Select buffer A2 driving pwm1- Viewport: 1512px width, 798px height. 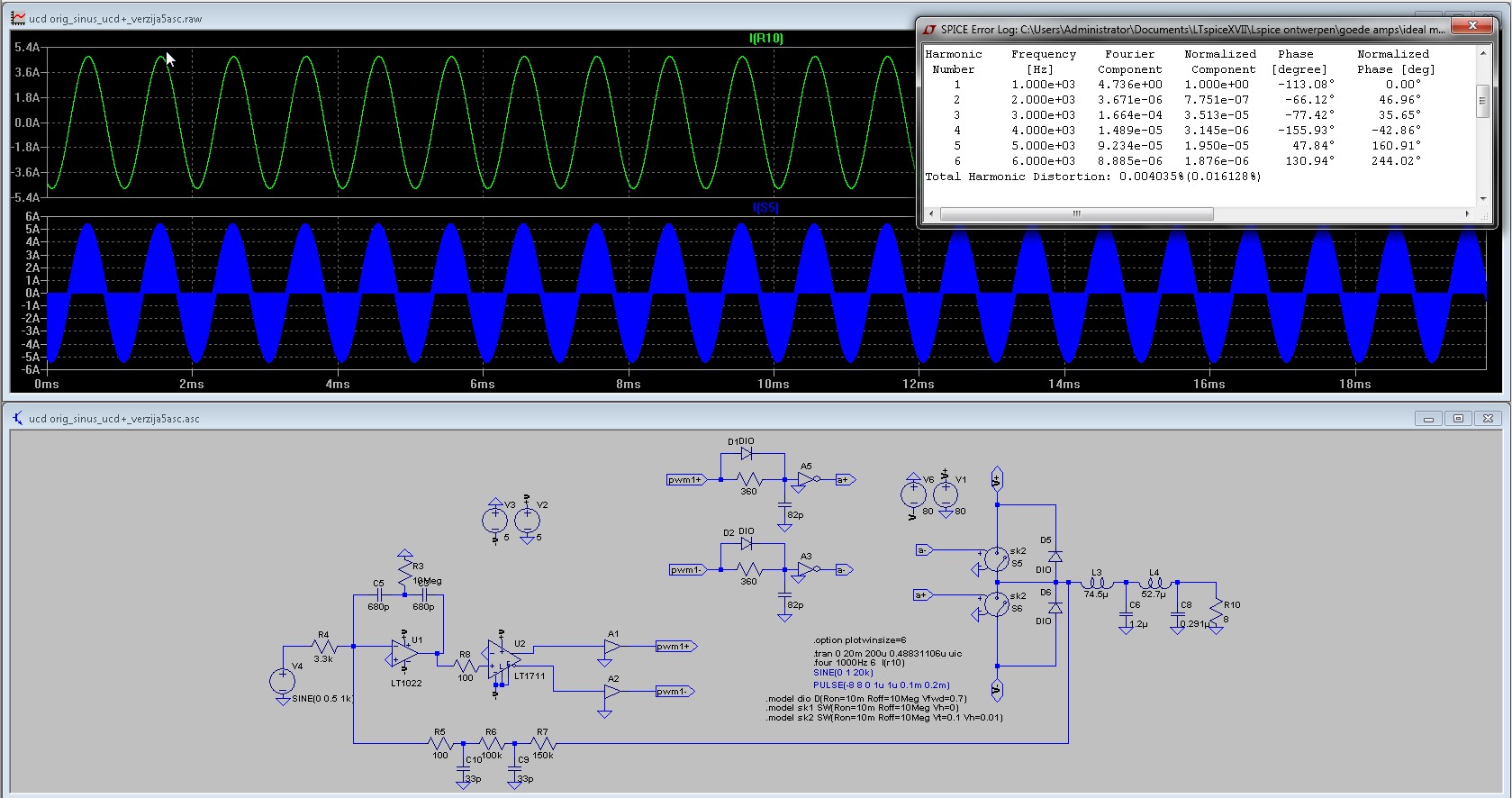coord(612,692)
